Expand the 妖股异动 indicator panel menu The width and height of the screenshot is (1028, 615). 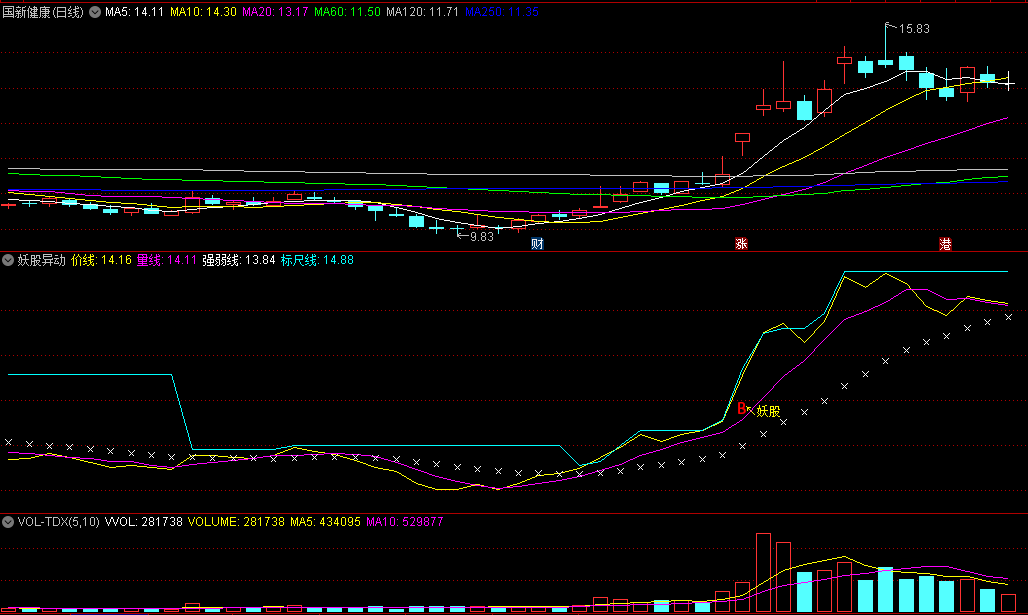(8, 260)
